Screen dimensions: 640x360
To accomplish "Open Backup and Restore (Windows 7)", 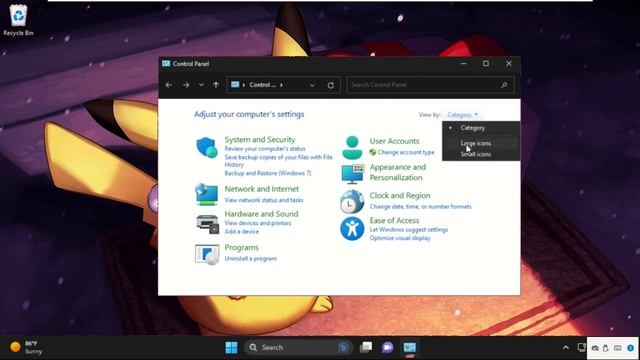I will click(268, 173).
